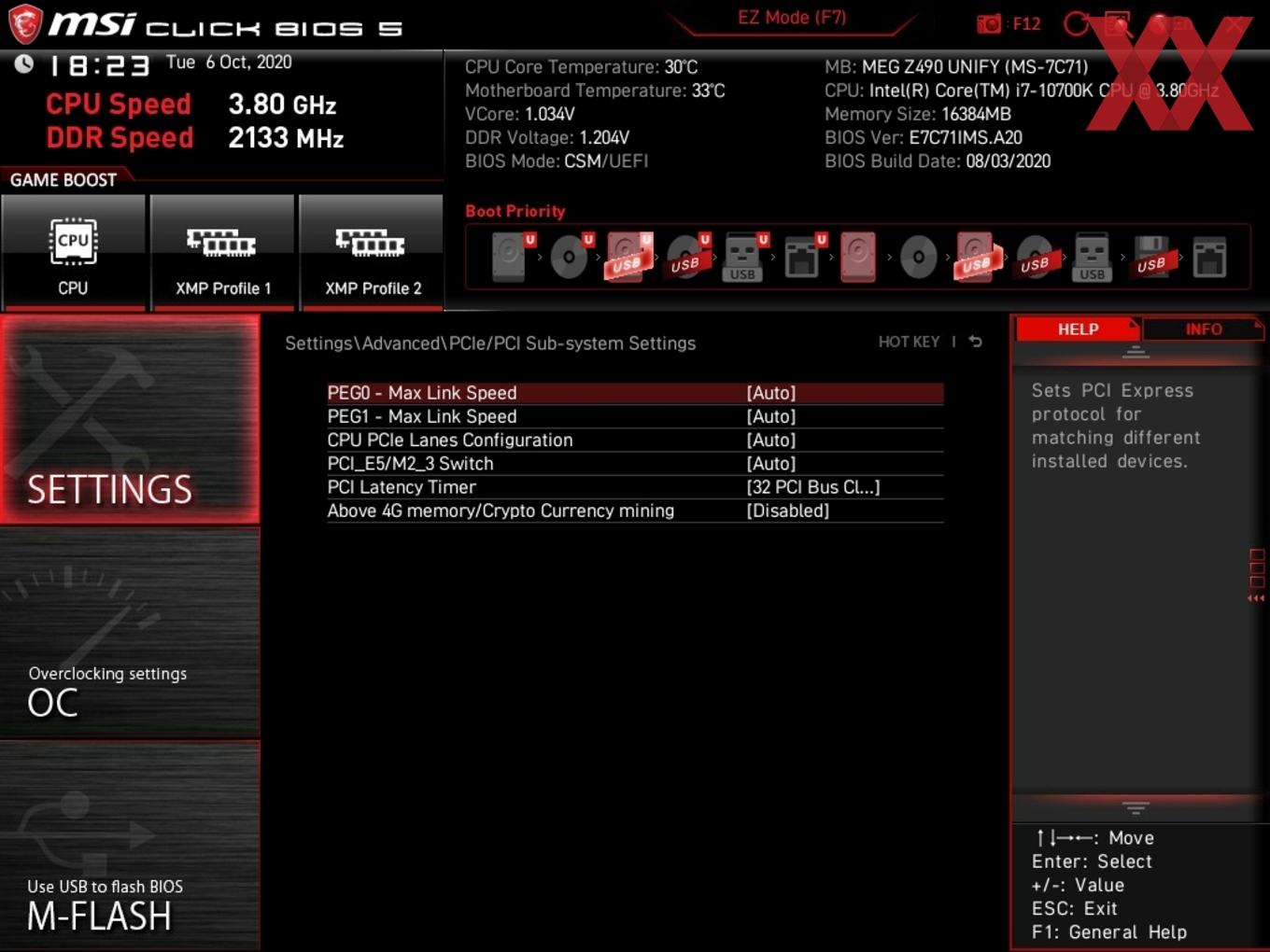
Task: Click CPU PCIe Lanes Configuration label
Action: (x=450, y=440)
